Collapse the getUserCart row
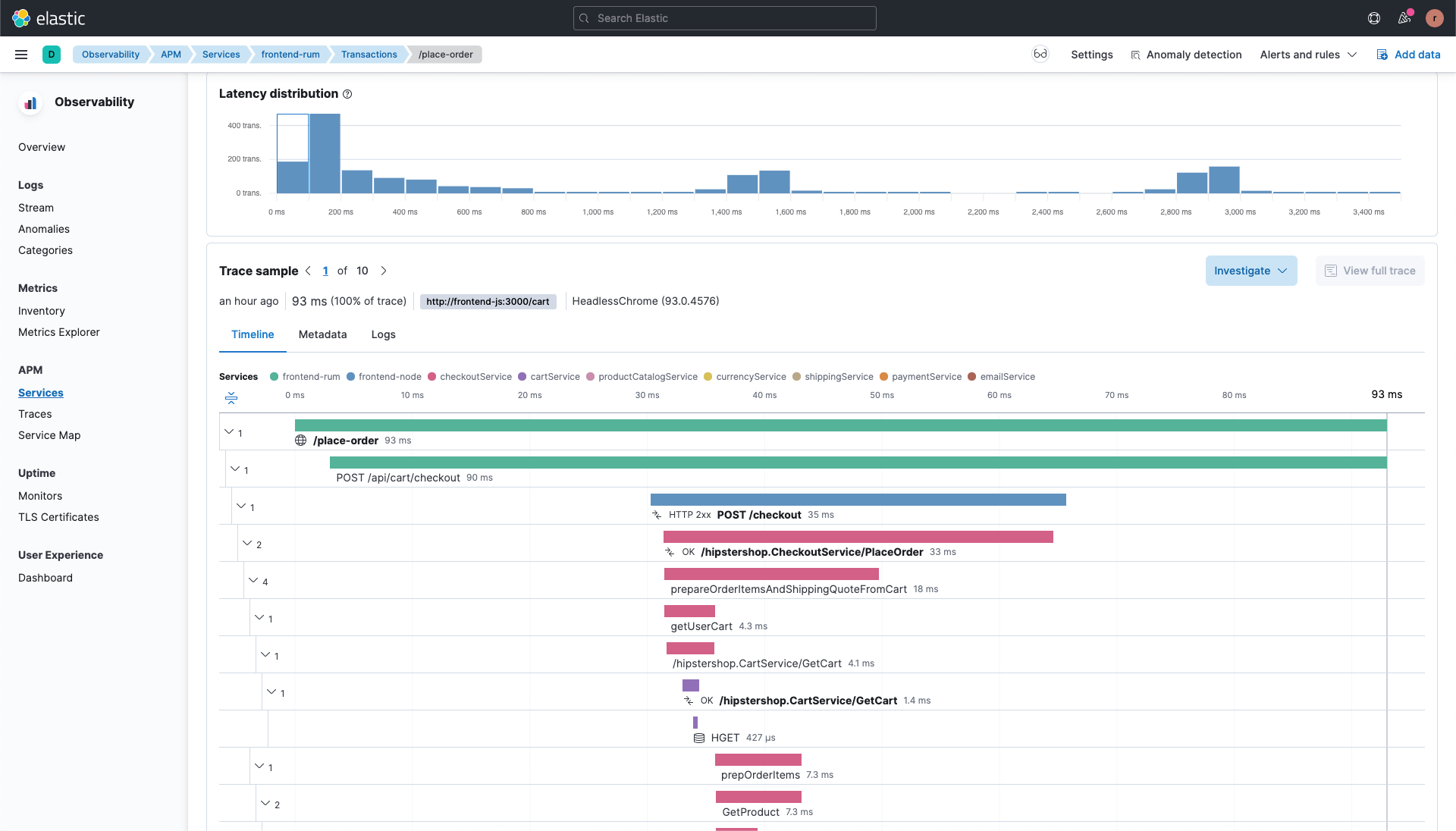This screenshot has width=1456, height=831. pos(259,617)
